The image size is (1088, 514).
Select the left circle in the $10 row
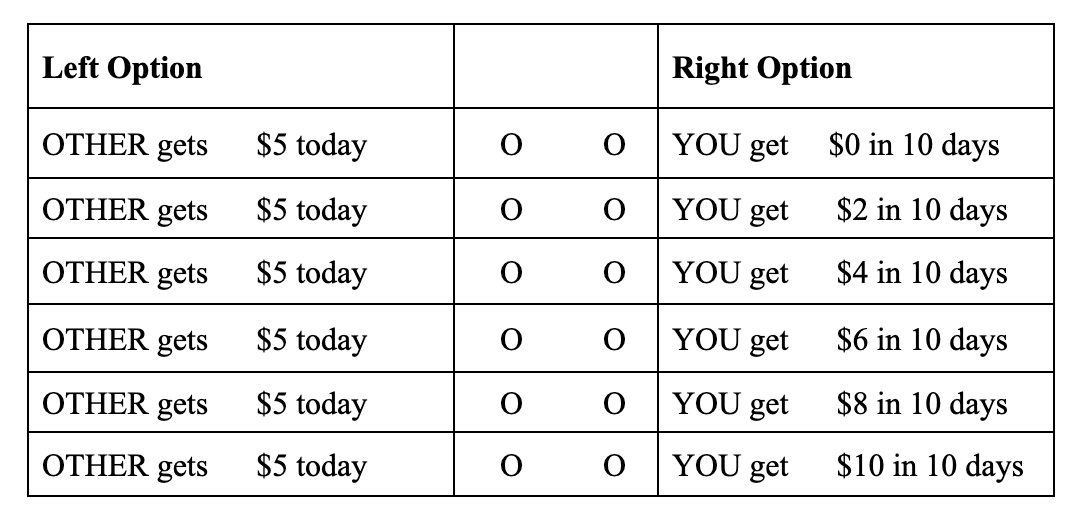511,467
